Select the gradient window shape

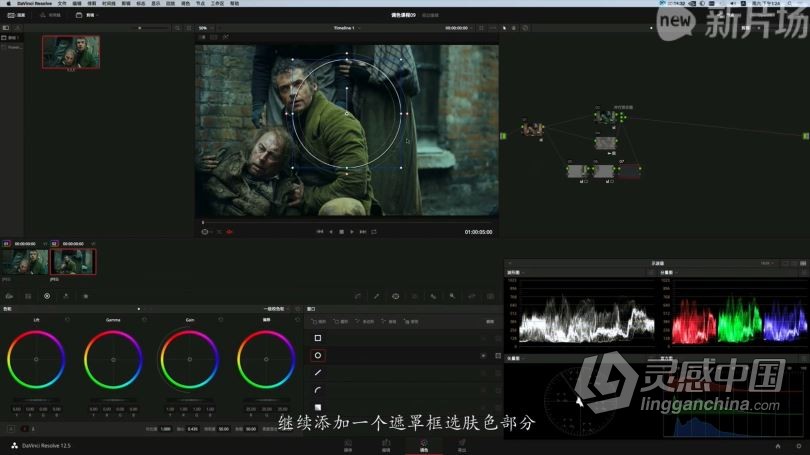(x=318, y=407)
